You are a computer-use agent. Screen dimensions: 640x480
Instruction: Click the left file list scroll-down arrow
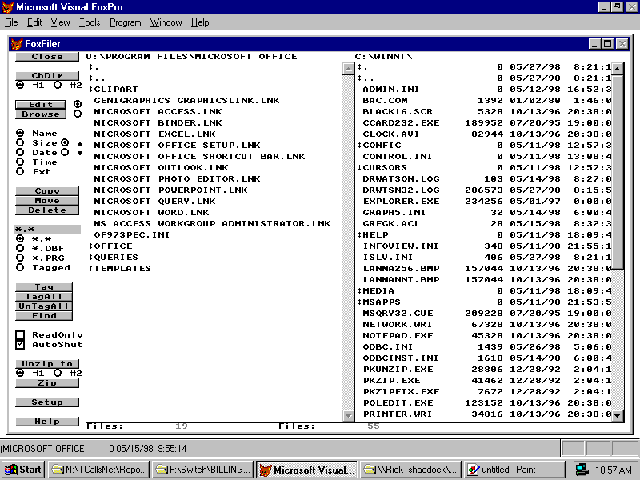pos(348,416)
